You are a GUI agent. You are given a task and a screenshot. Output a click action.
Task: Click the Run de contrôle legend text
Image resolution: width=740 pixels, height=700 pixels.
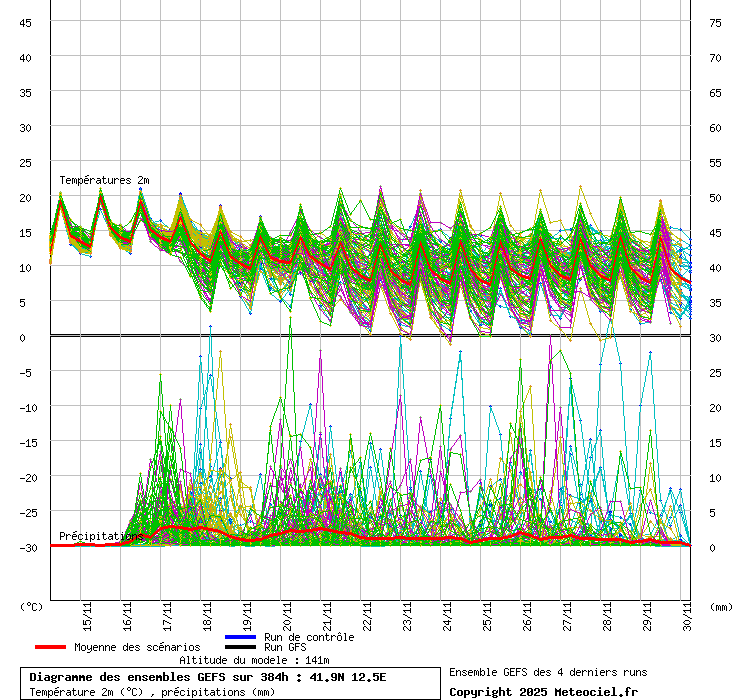pyautogui.click(x=309, y=637)
